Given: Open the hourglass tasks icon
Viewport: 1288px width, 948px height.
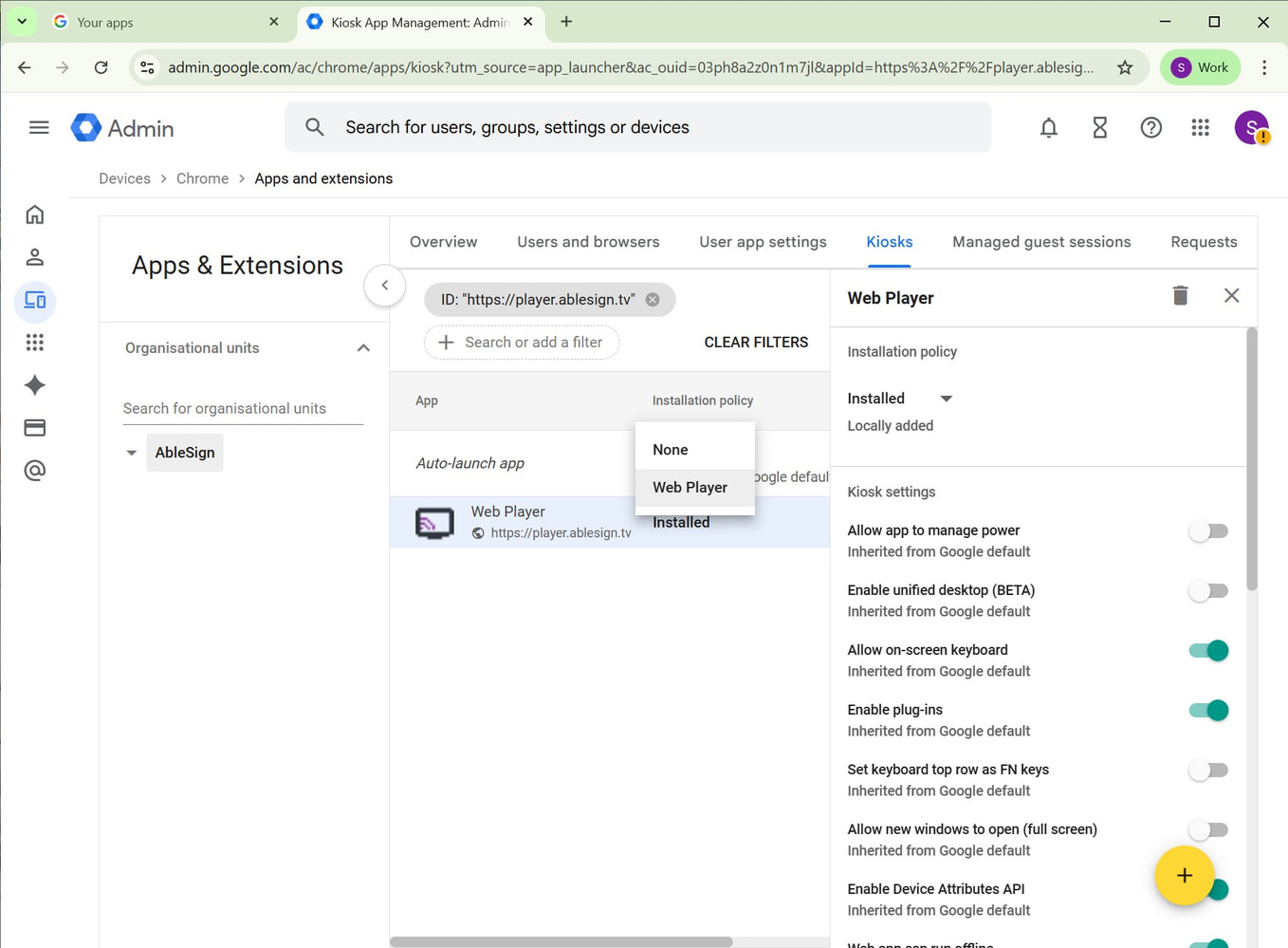Looking at the screenshot, I should point(1099,128).
